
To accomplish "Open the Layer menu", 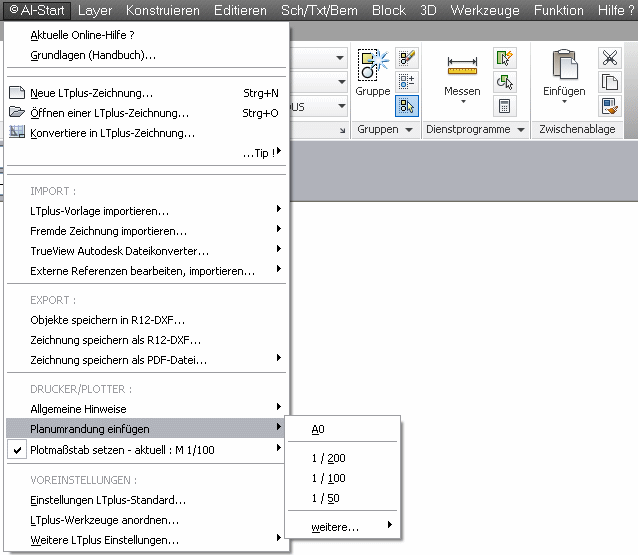I will [x=95, y=10].
